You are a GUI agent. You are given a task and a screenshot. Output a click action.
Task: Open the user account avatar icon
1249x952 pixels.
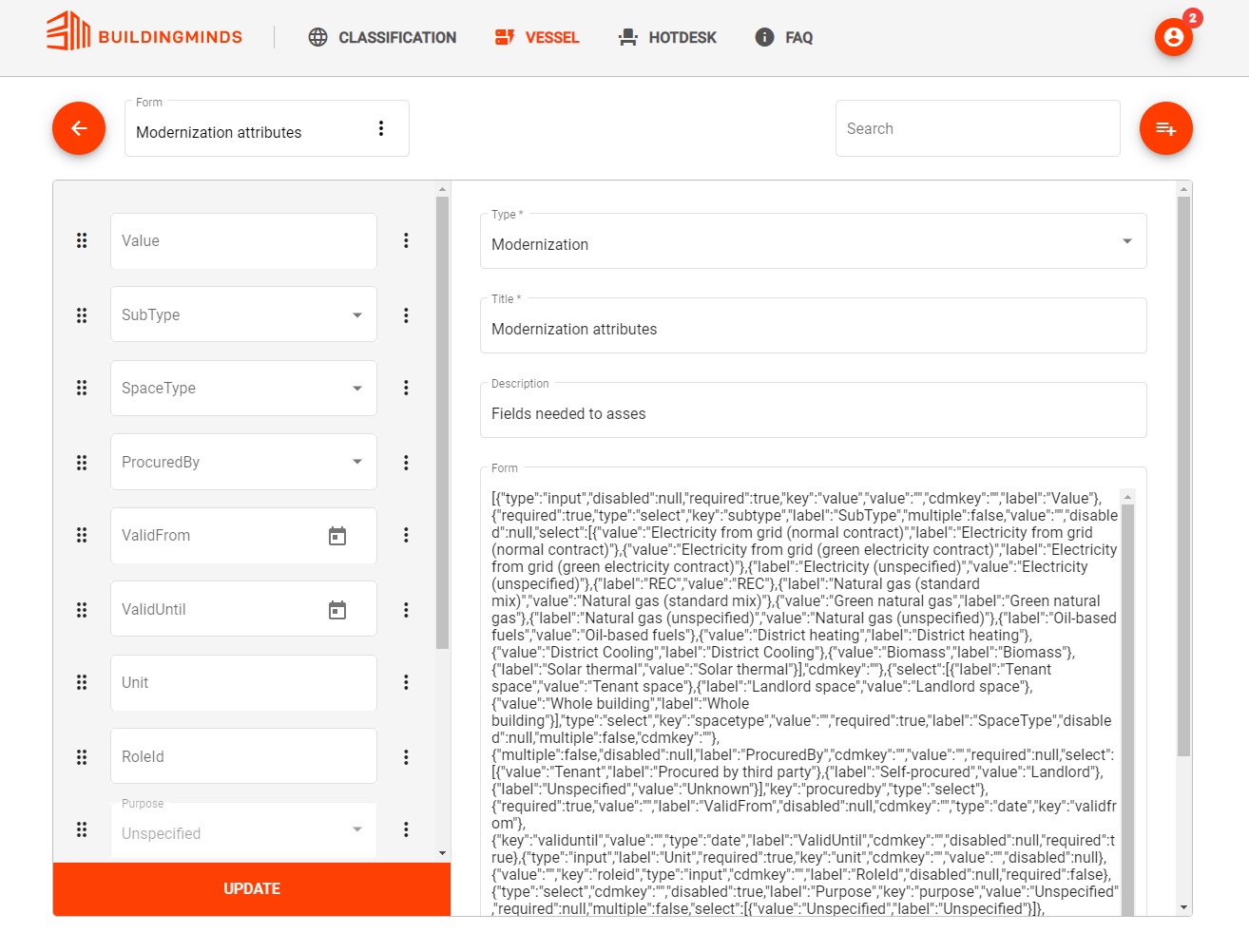[x=1174, y=37]
